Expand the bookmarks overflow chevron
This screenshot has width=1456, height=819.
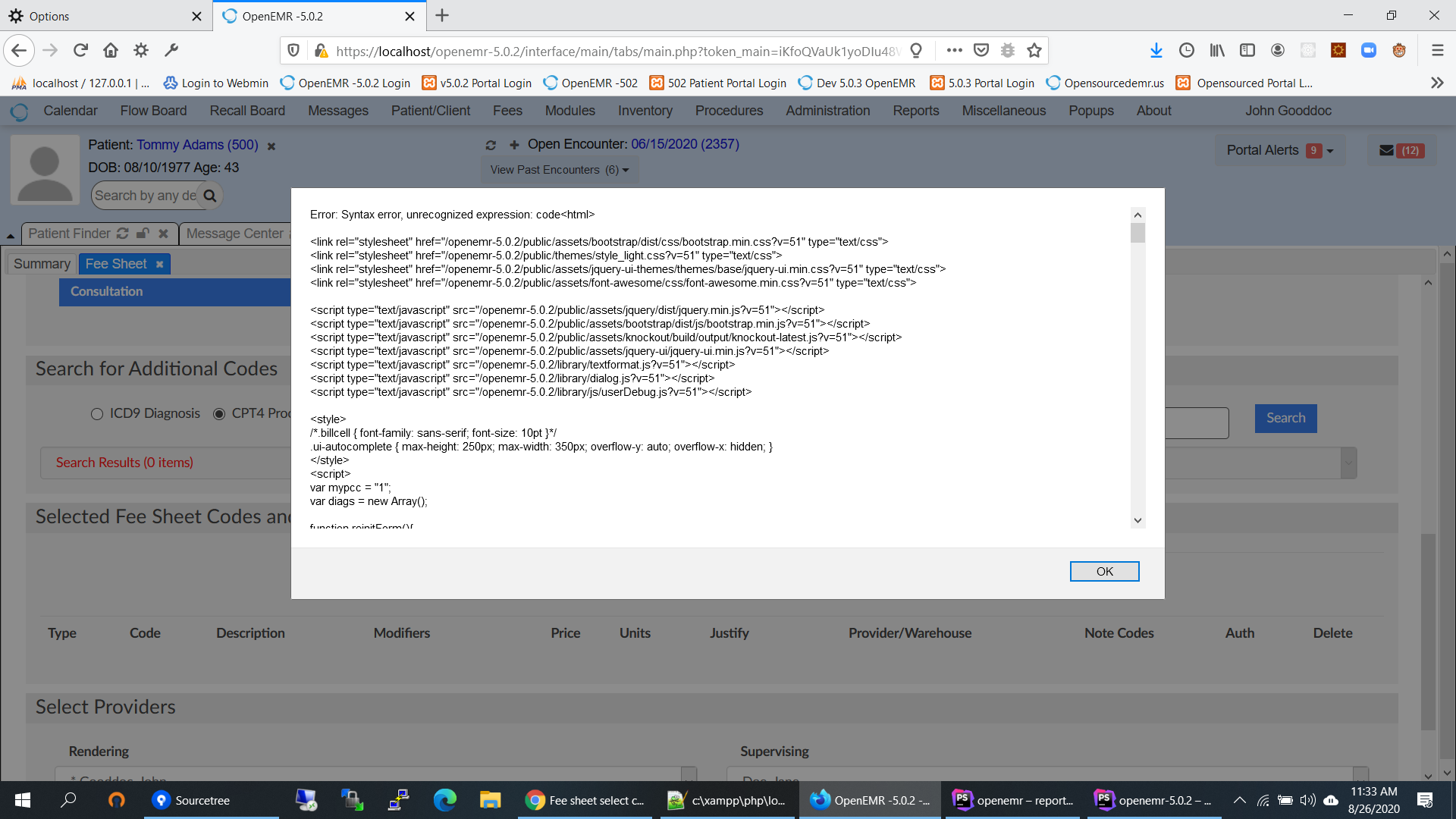tap(1437, 83)
